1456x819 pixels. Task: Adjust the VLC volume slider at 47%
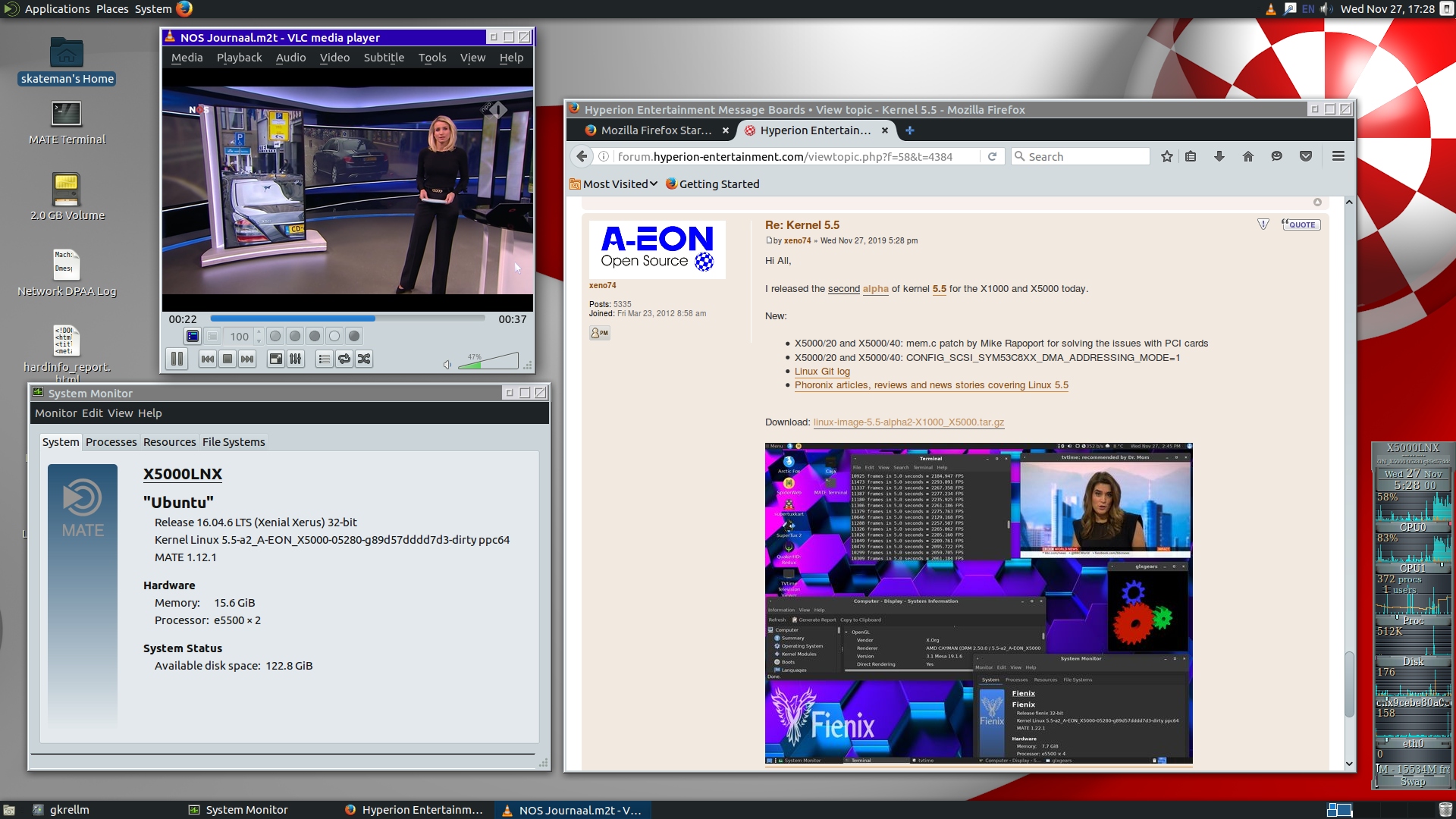[488, 361]
